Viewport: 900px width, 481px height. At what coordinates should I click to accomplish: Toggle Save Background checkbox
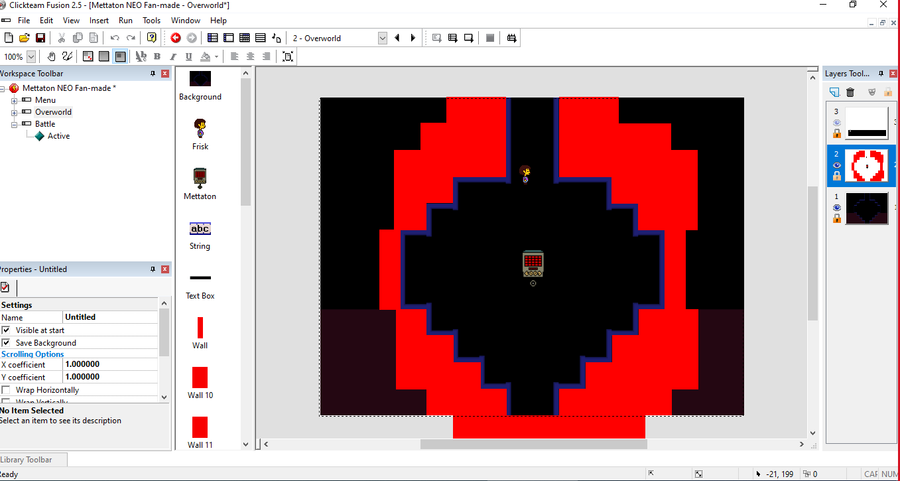[x=6, y=343]
